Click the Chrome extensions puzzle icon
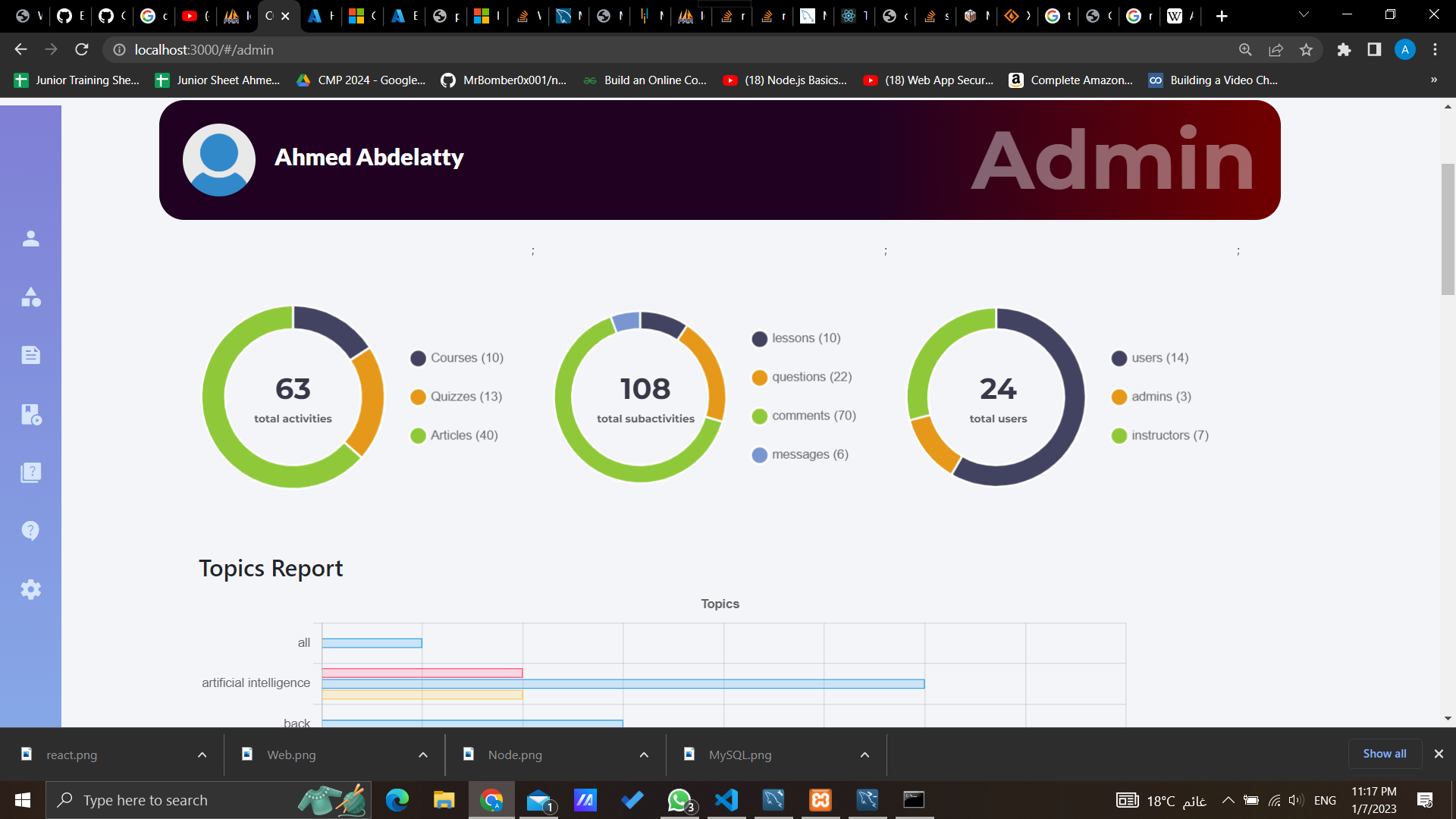This screenshot has width=1456, height=819. (1344, 50)
